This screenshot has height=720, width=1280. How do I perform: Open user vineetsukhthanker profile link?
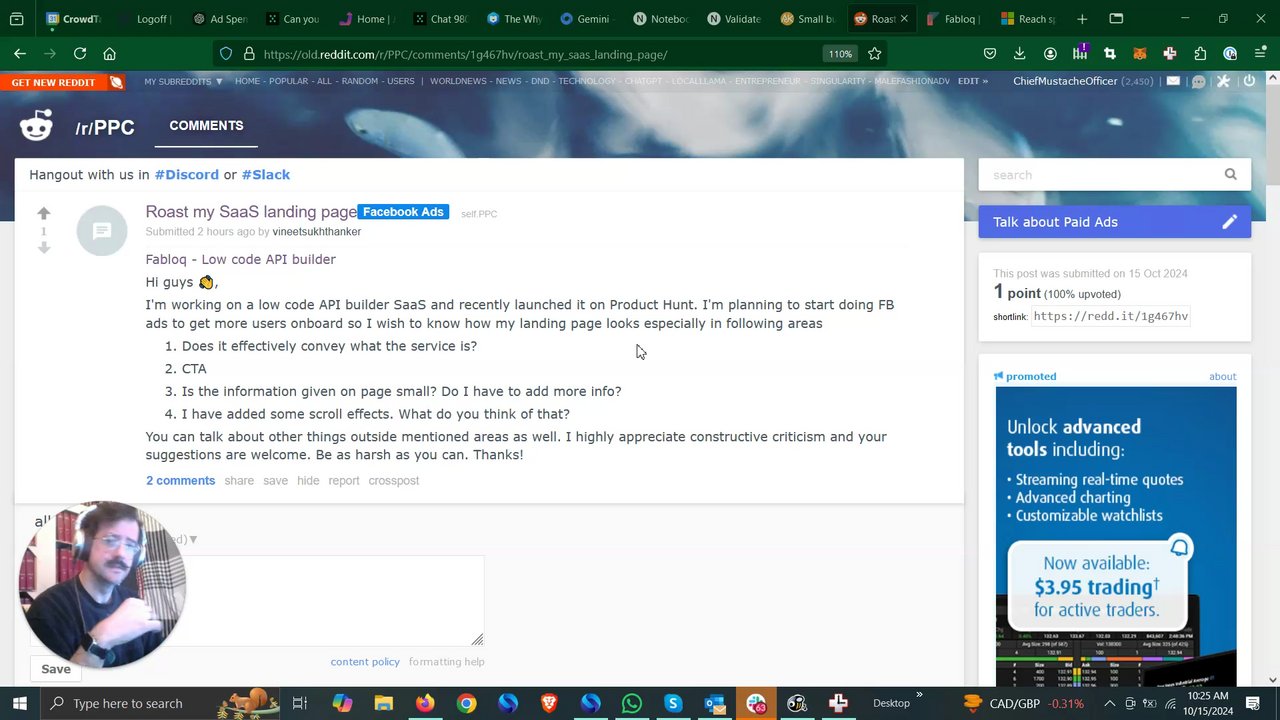(316, 231)
